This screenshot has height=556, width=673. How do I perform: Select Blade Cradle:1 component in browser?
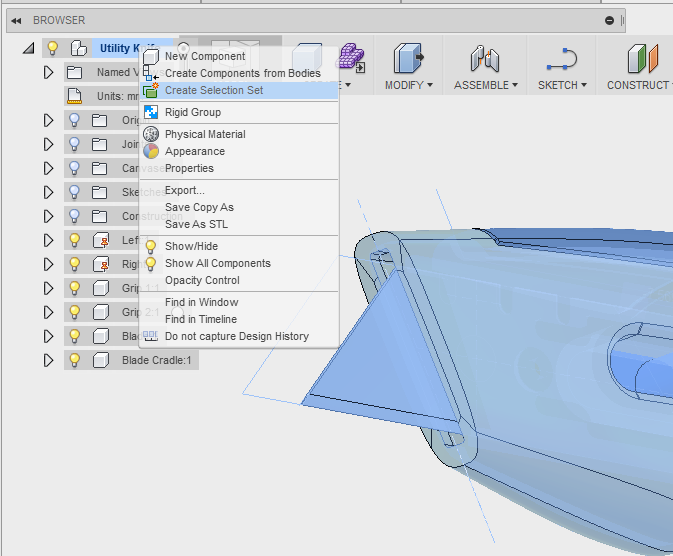(156, 360)
